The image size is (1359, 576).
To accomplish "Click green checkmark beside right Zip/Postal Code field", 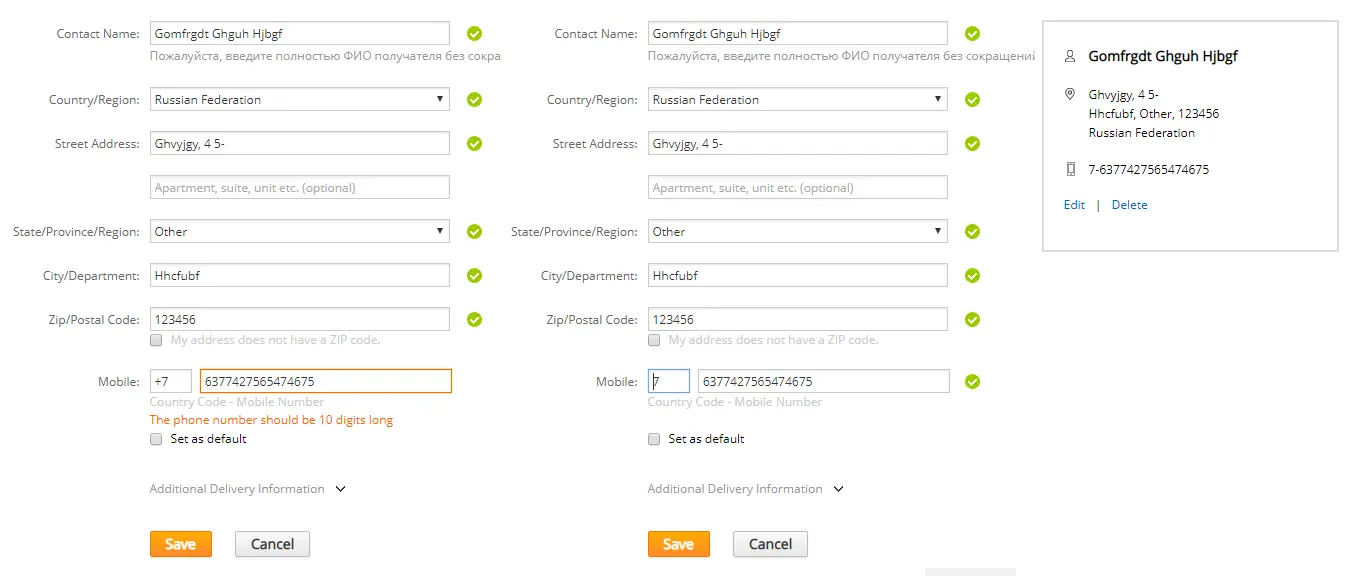I will tap(973, 319).
